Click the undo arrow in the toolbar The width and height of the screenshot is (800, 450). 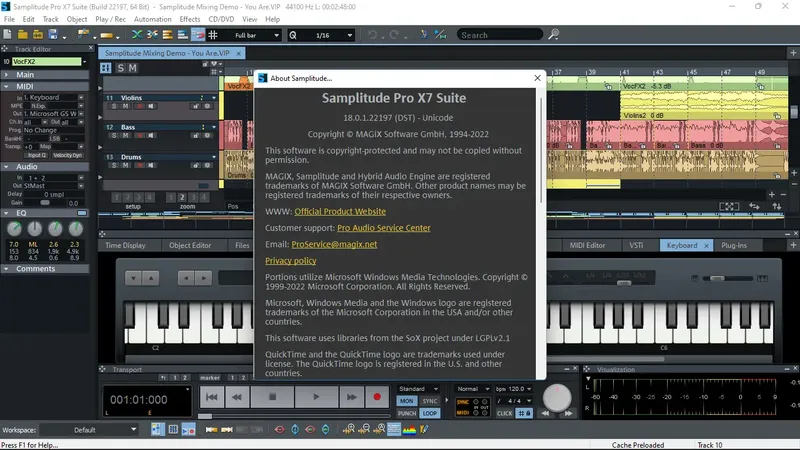click(x=372, y=35)
